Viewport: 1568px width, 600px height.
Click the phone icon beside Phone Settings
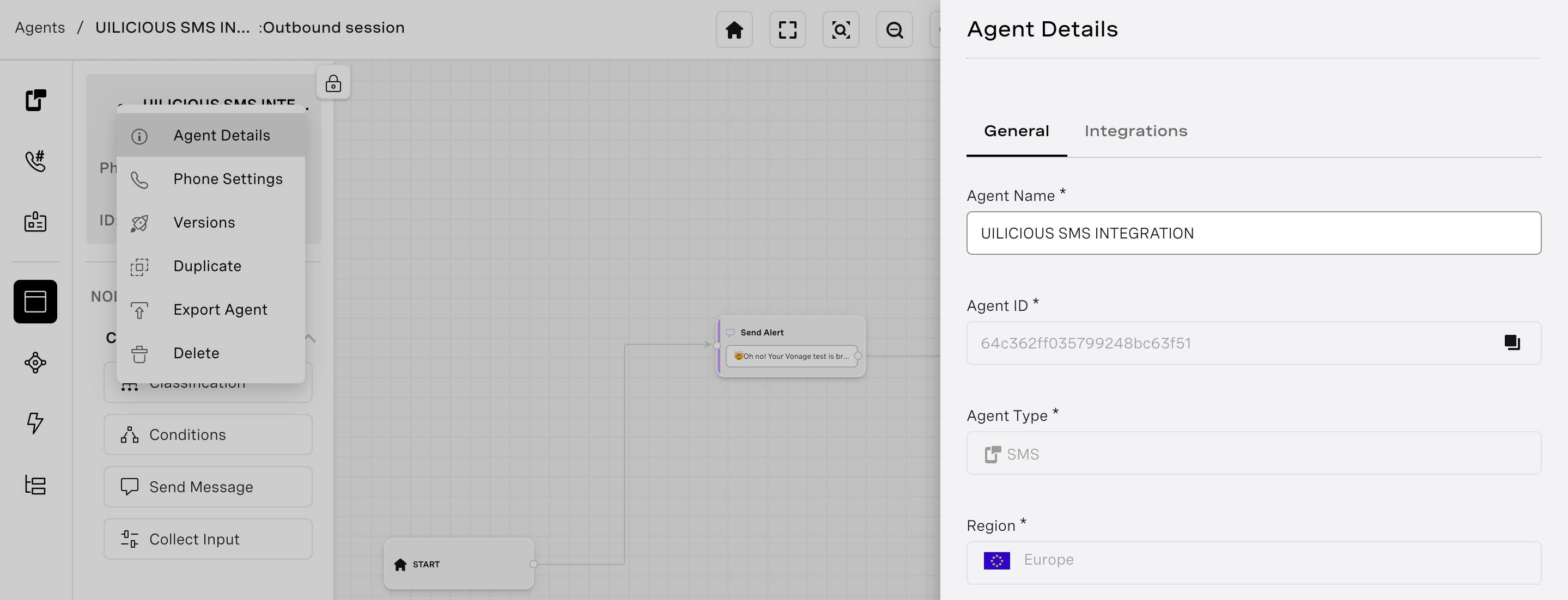[x=139, y=180]
